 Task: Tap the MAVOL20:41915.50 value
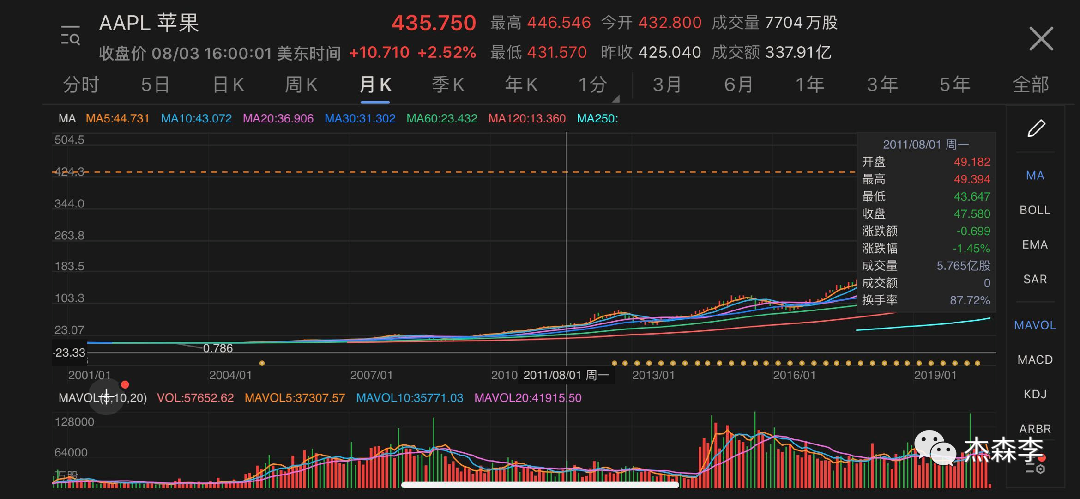click(x=528, y=398)
